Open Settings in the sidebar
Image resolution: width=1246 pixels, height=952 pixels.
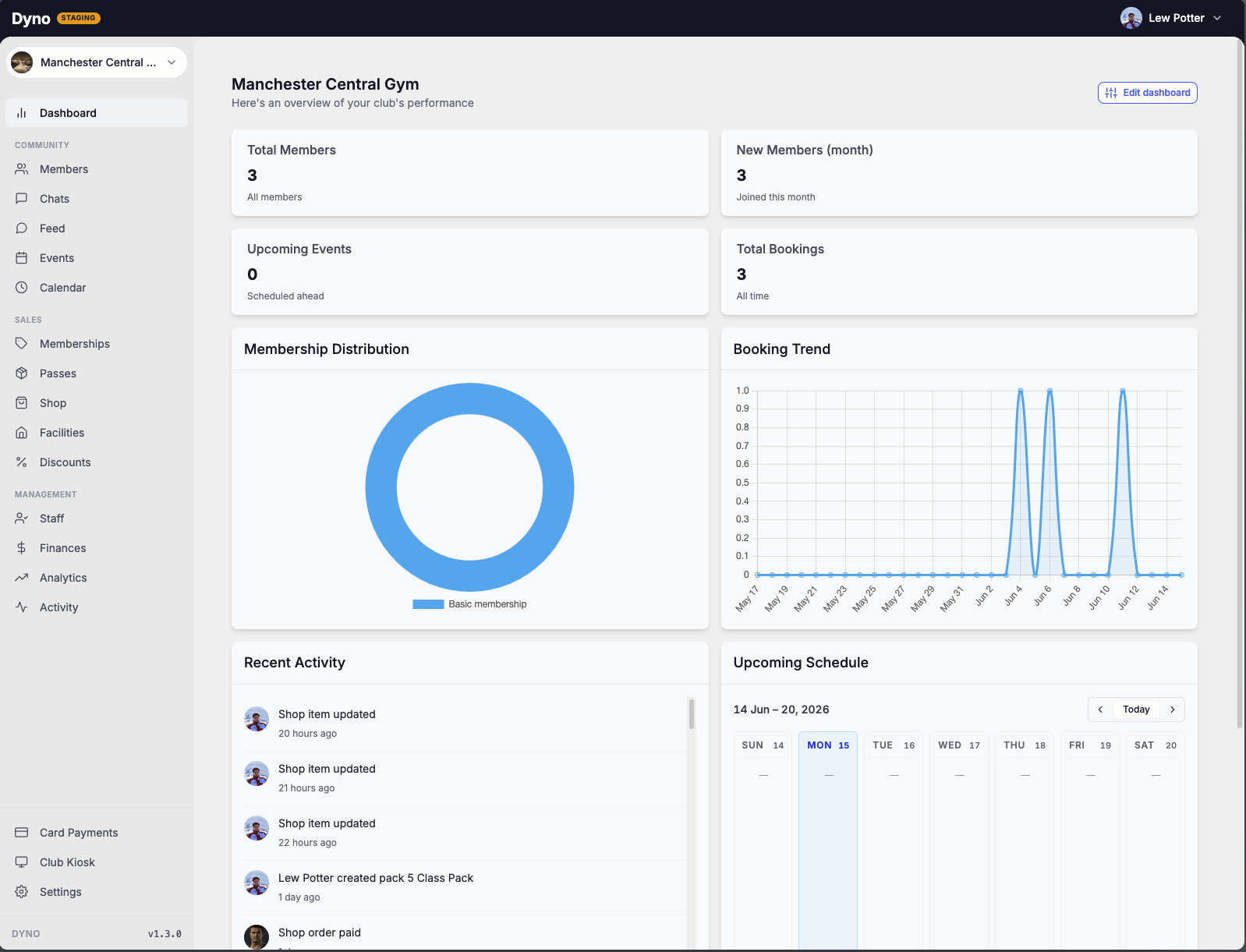[x=97, y=892]
